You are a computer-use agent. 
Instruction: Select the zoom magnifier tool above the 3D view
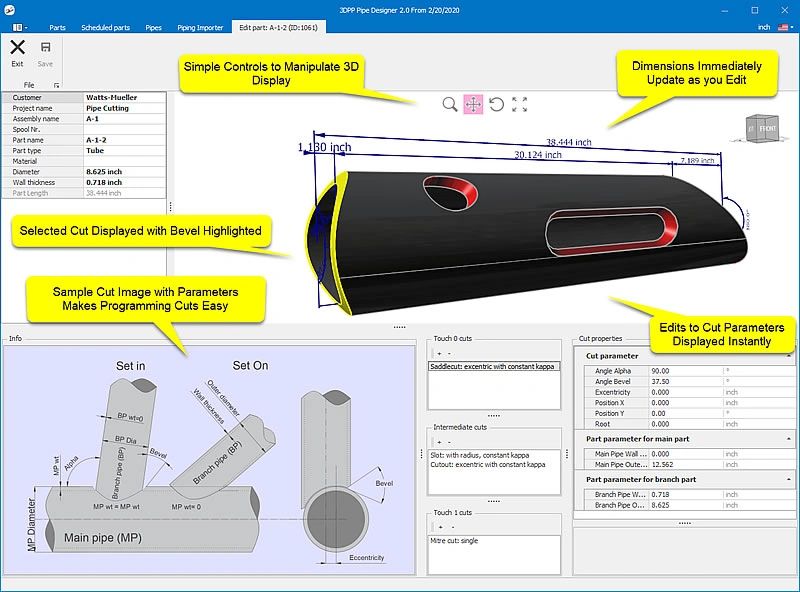tap(451, 104)
